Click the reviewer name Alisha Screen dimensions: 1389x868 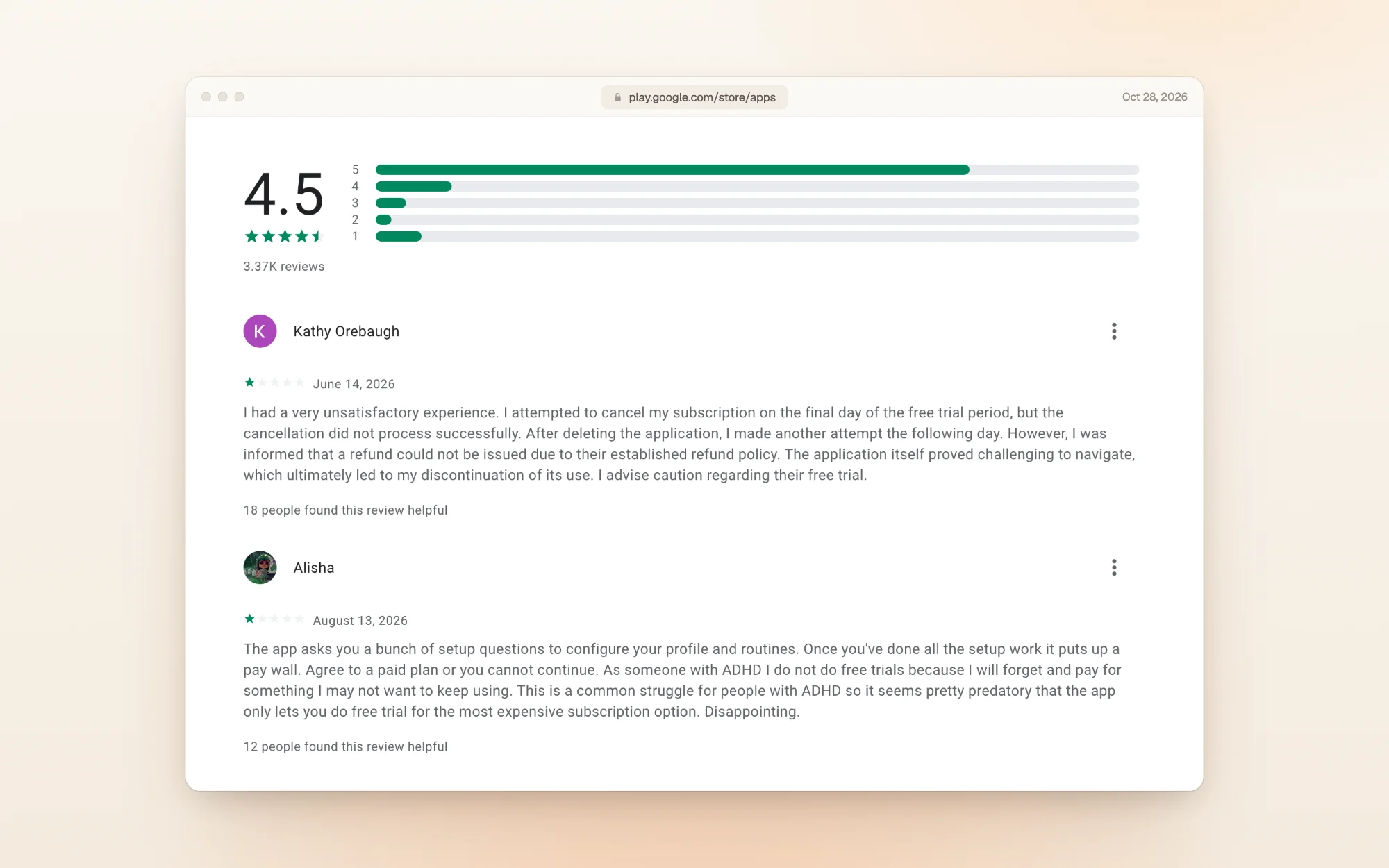[x=313, y=568]
